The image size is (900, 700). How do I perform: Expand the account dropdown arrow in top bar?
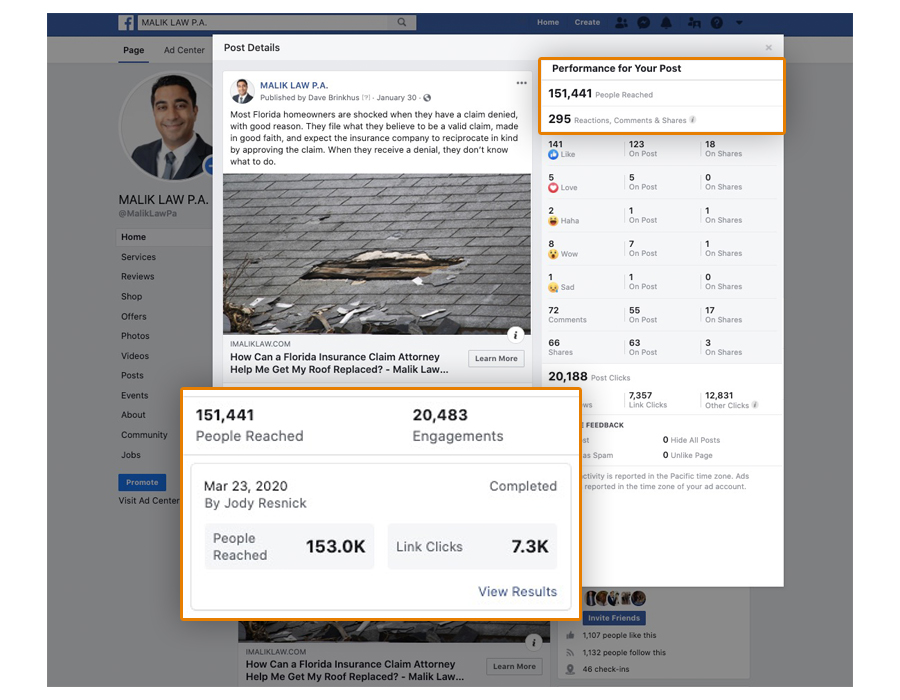point(739,22)
